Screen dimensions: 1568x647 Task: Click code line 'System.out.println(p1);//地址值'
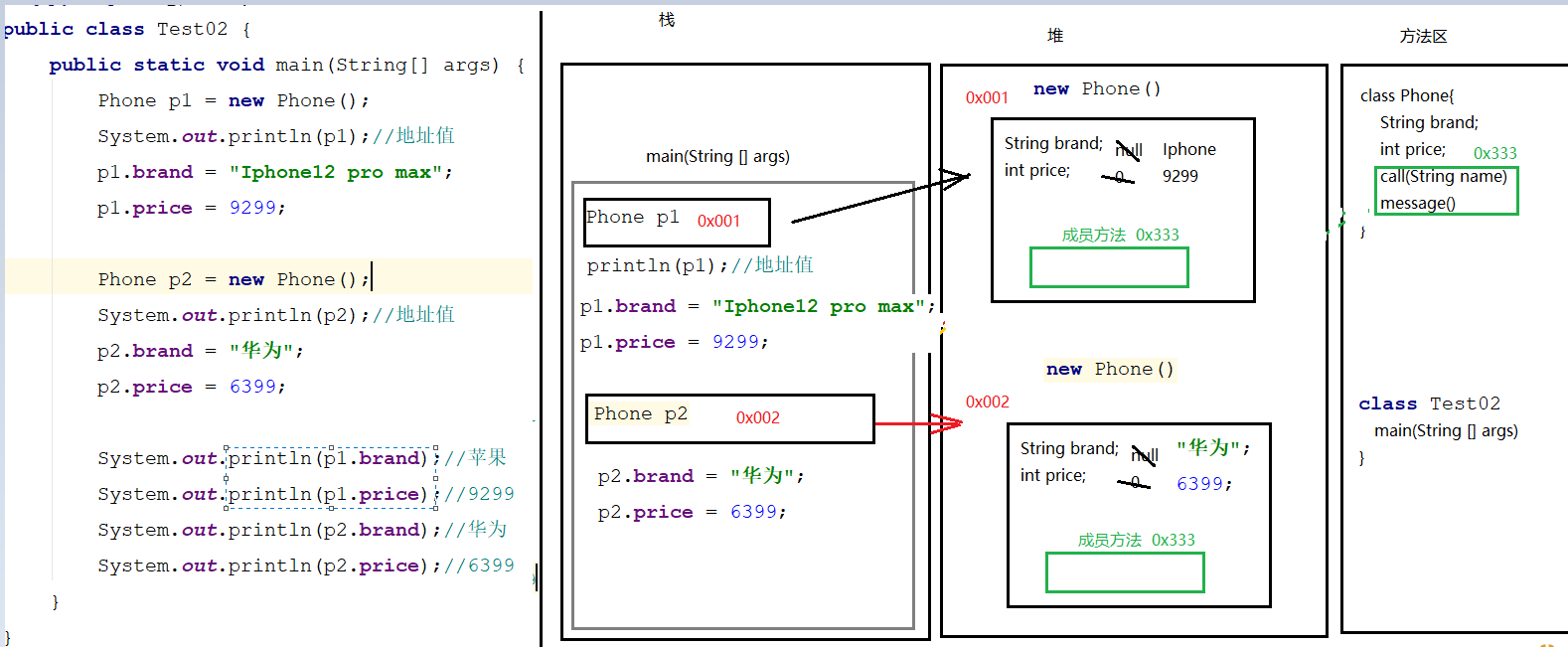click(x=276, y=136)
